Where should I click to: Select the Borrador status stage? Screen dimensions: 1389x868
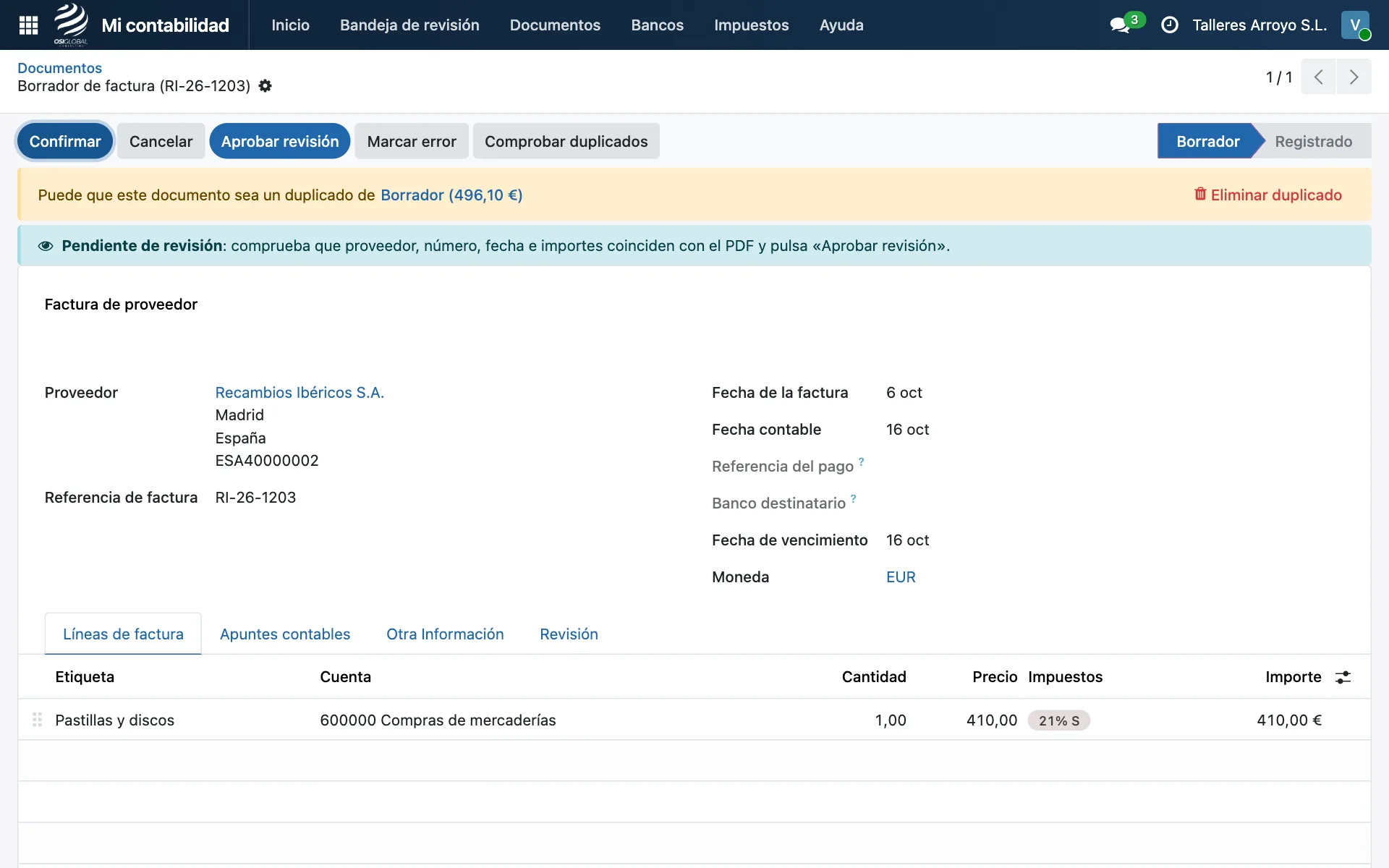coord(1207,141)
